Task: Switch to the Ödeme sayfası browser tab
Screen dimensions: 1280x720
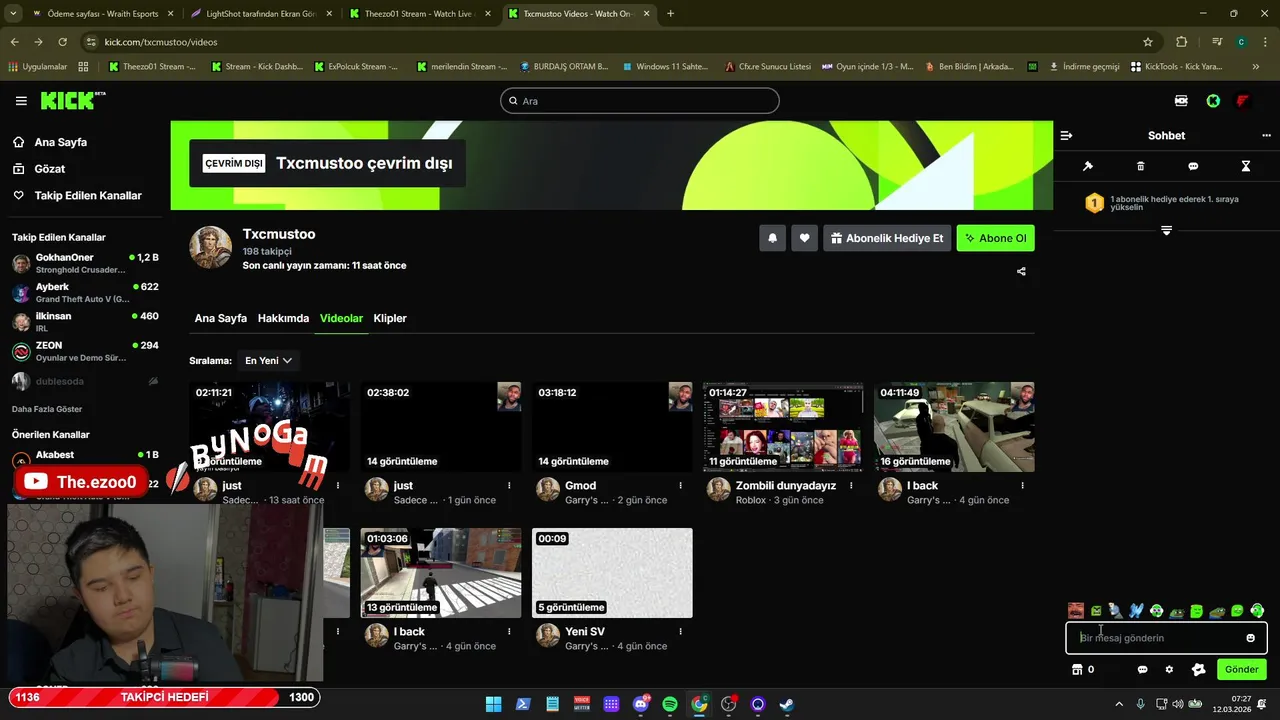Action: tap(102, 14)
